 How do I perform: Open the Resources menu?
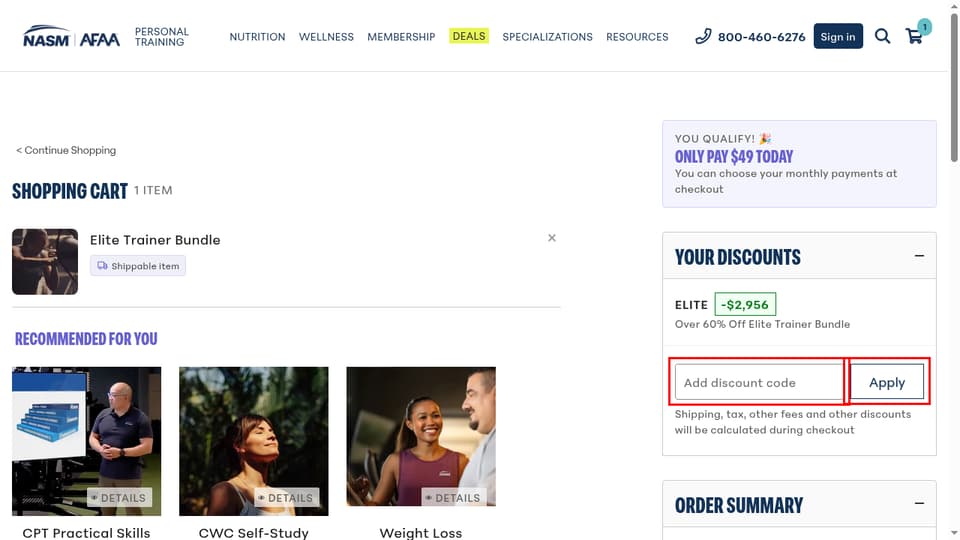click(637, 37)
